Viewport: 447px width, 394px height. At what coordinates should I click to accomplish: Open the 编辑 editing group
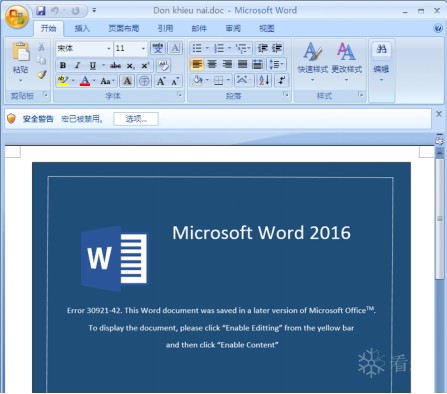coord(381,63)
